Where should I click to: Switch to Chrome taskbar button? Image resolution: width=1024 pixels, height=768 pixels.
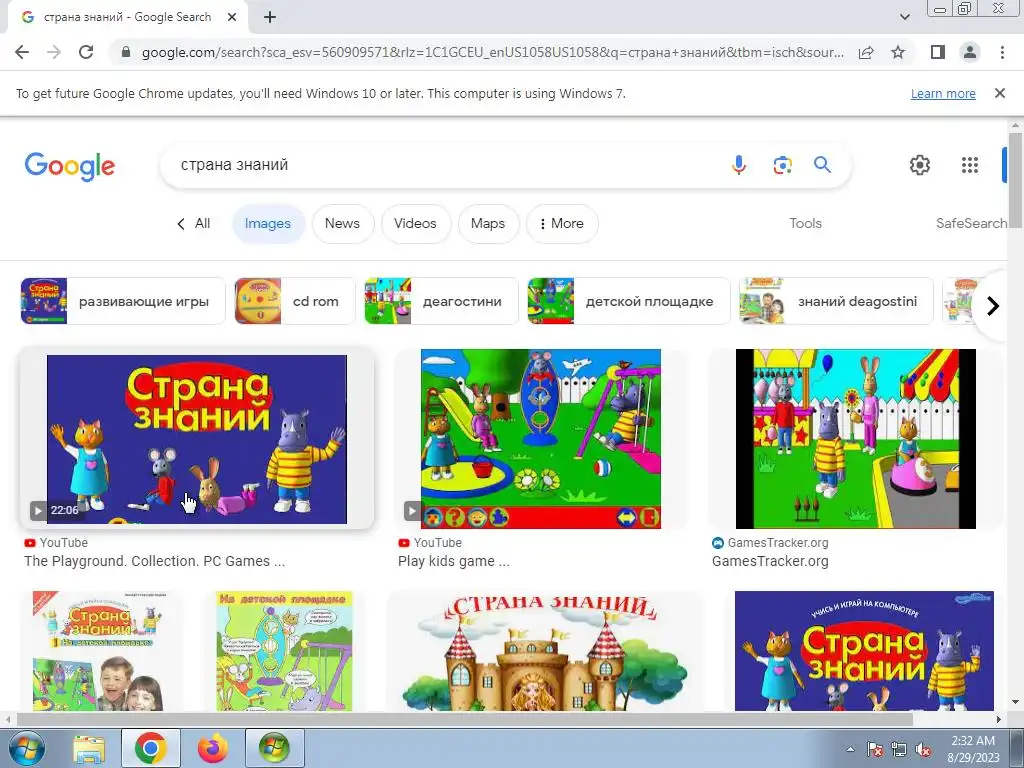(x=151, y=748)
